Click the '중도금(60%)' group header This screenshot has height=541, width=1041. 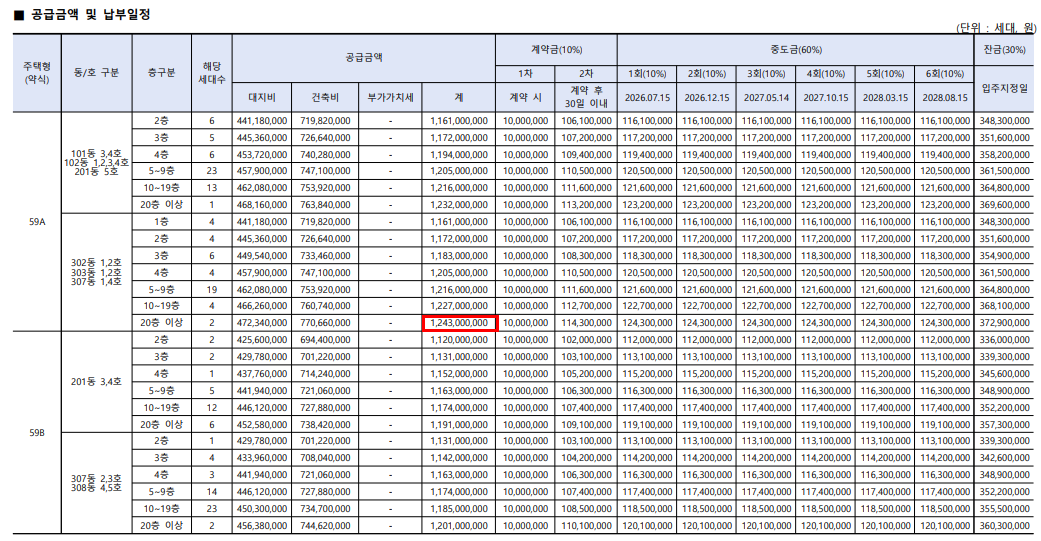point(796,50)
